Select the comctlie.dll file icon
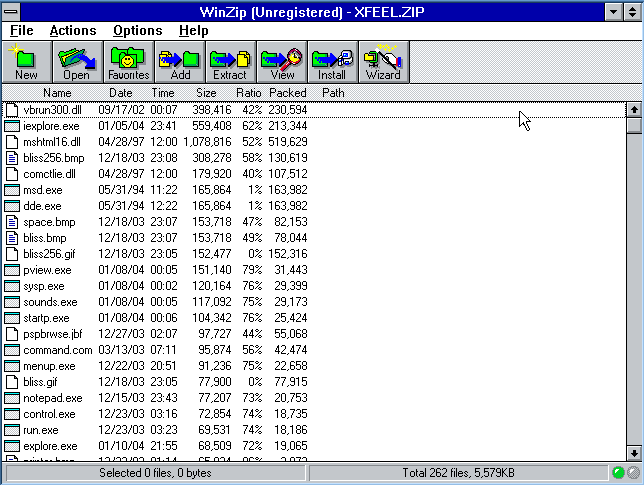The image size is (644, 485). 12,174
